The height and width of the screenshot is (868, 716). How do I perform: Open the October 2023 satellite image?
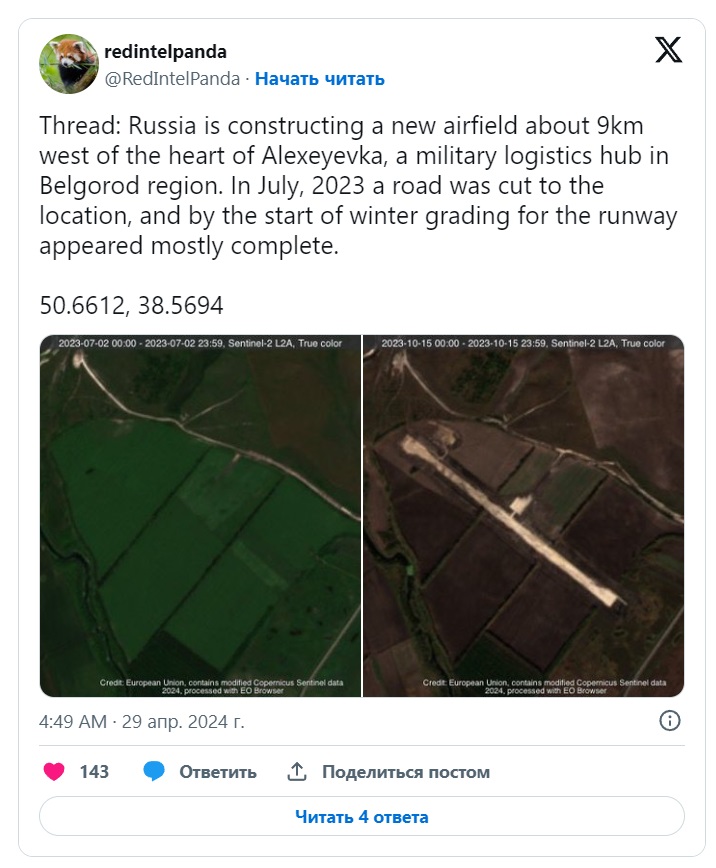point(524,516)
